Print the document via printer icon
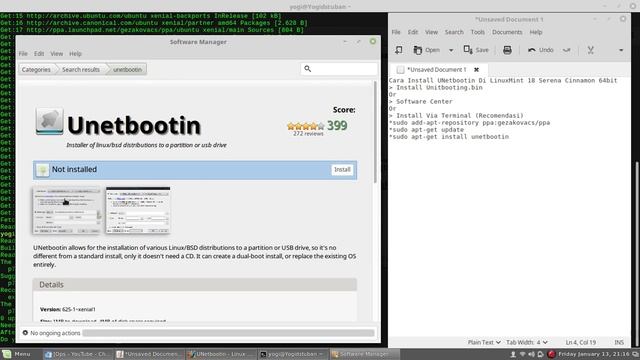Viewport: 640px width, 360px height. pyautogui.click(x=507, y=50)
